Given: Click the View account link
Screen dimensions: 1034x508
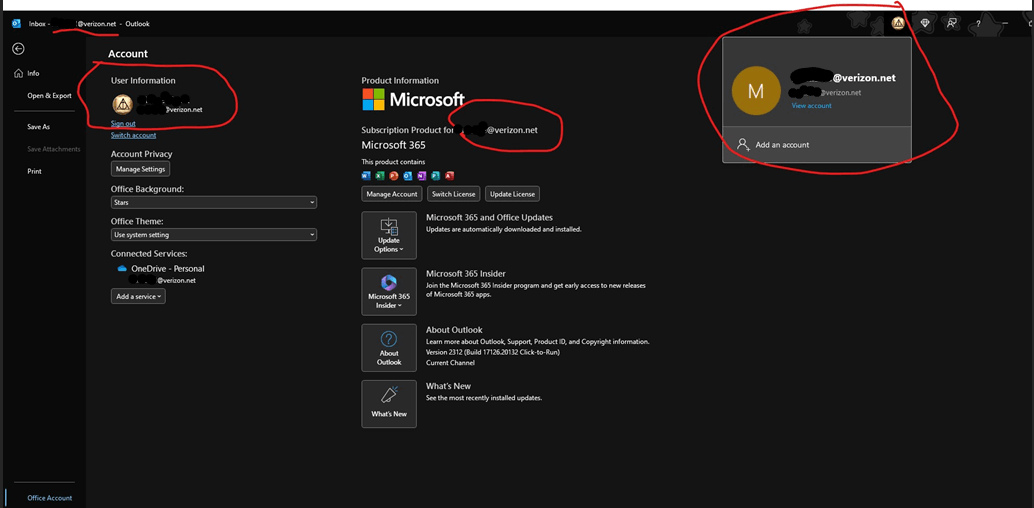Looking at the screenshot, I should (811, 106).
